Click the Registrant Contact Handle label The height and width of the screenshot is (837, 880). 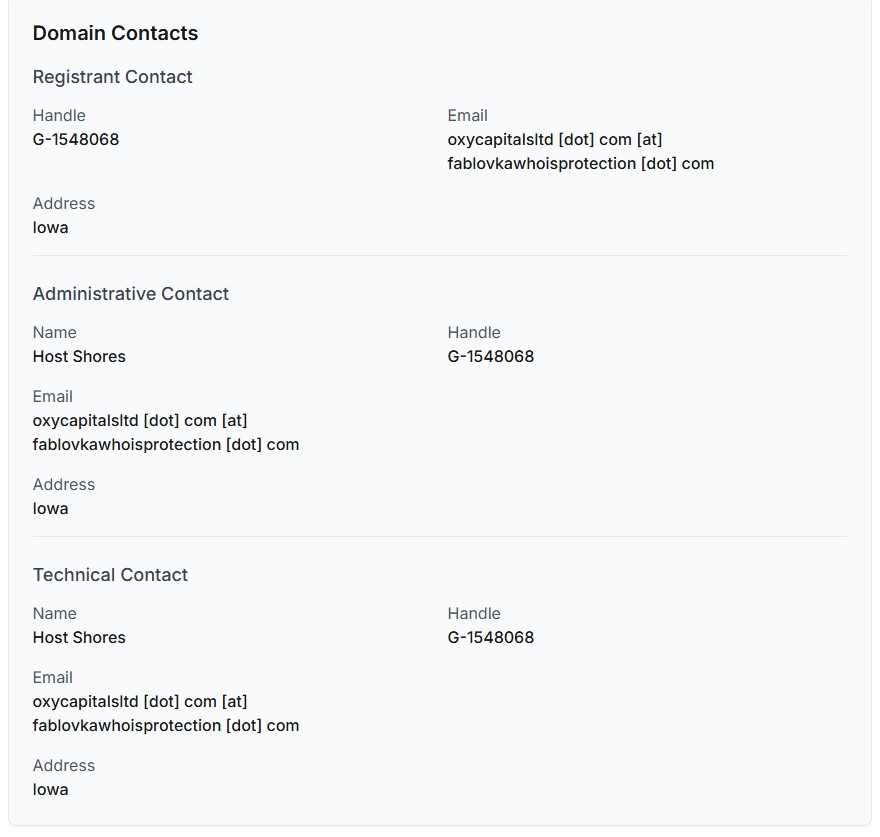pyautogui.click(x=59, y=115)
